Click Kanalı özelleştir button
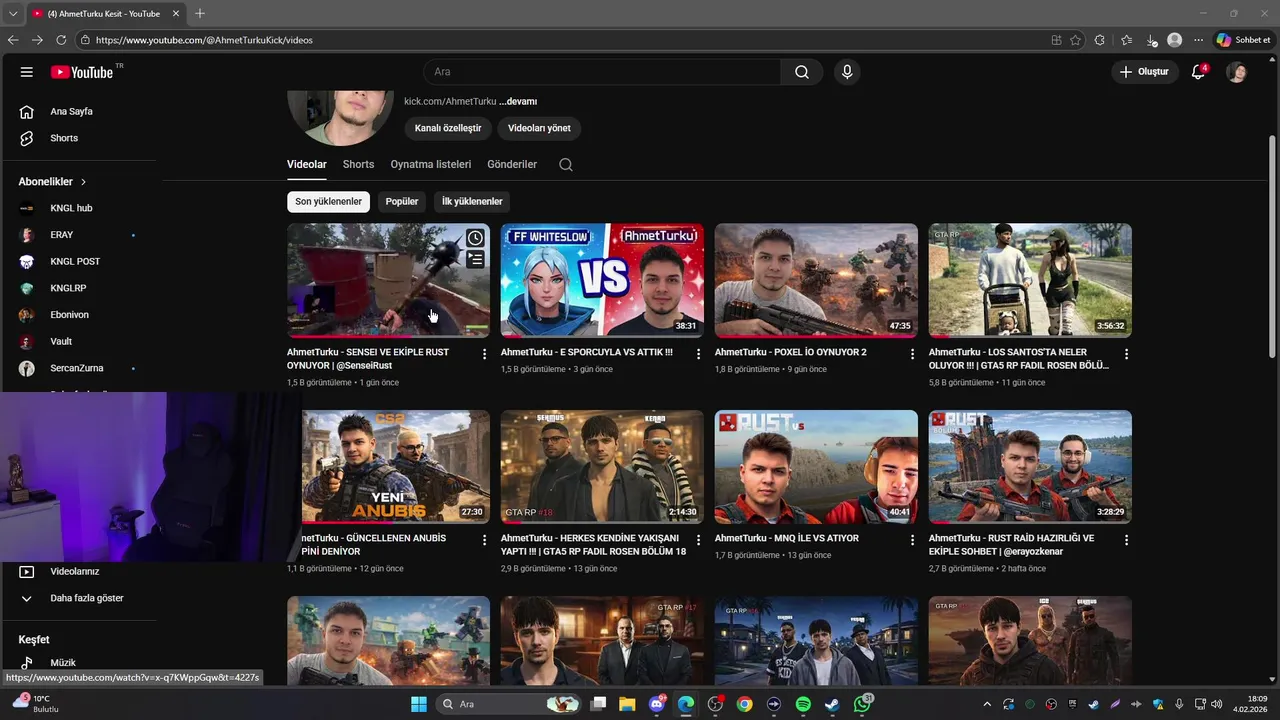 point(448,128)
